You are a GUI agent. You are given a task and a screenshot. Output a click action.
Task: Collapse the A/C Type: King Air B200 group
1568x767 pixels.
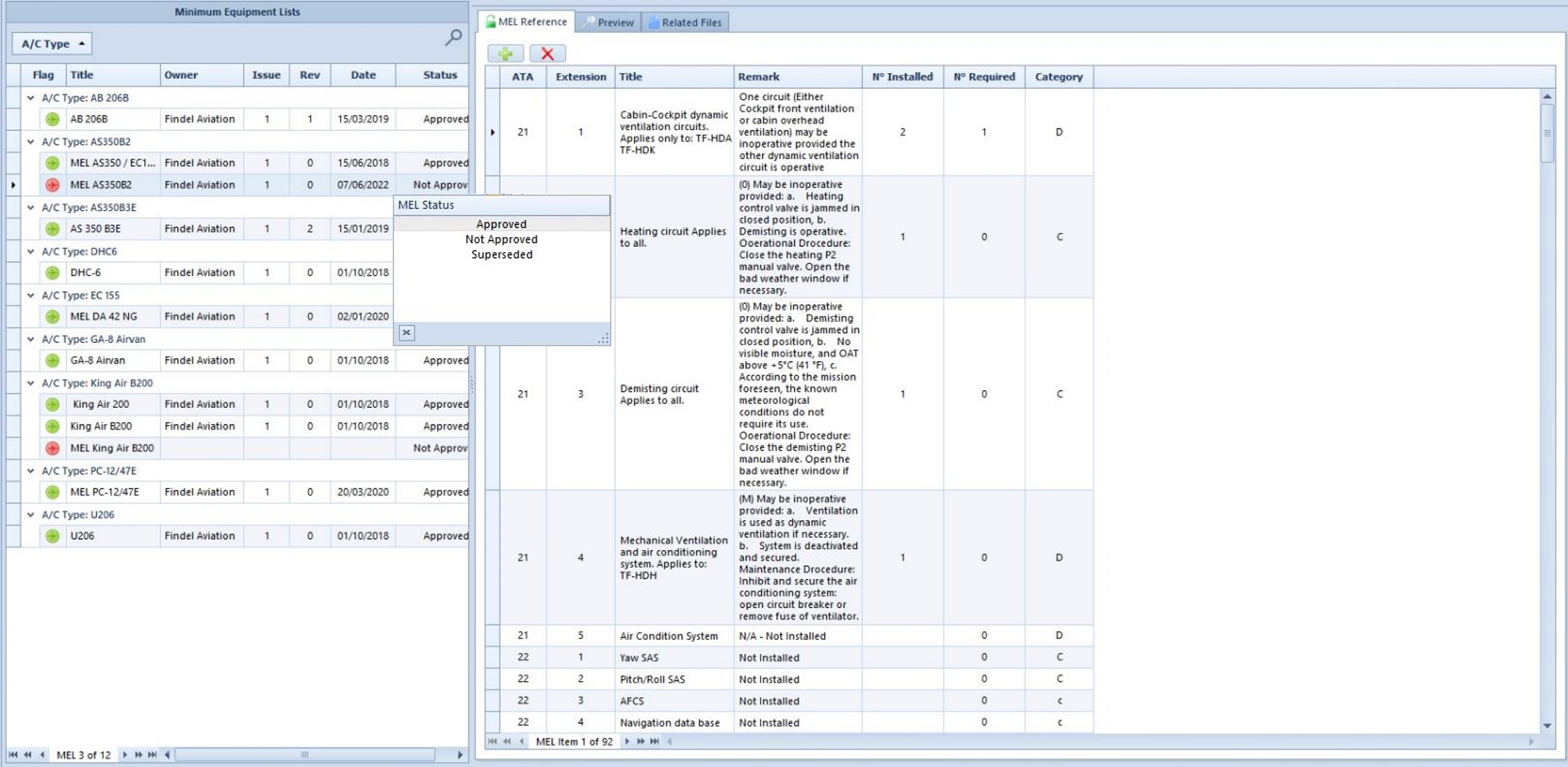30,383
